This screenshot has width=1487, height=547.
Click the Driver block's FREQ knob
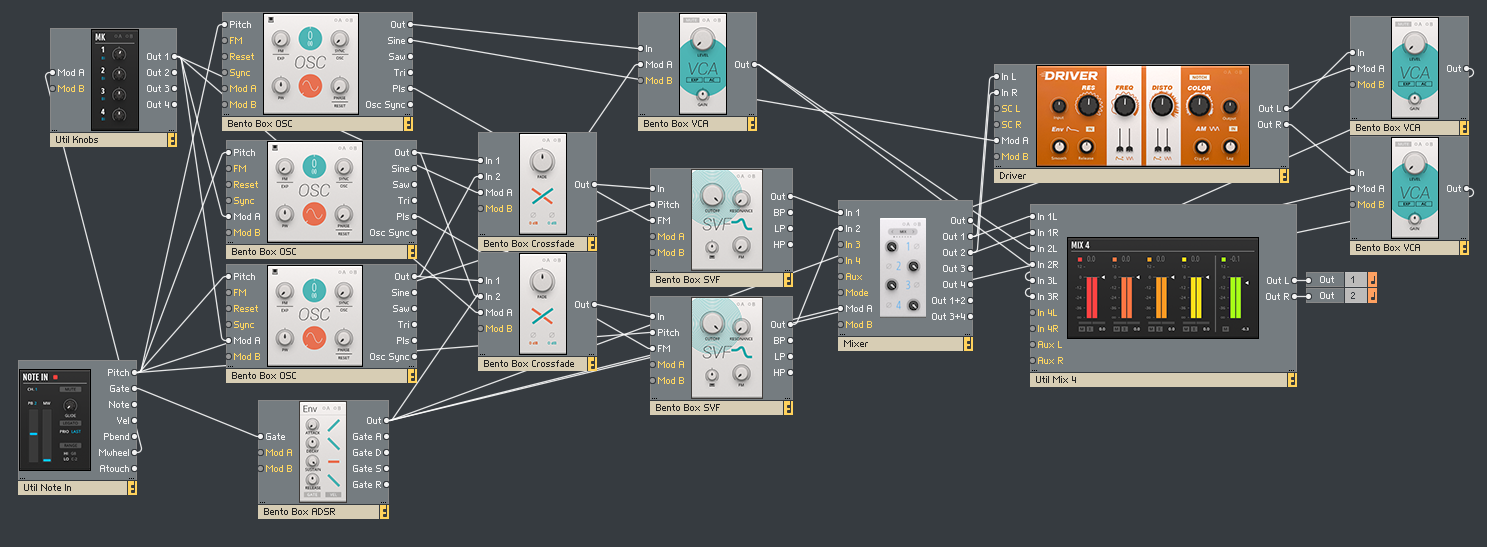click(1124, 107)
